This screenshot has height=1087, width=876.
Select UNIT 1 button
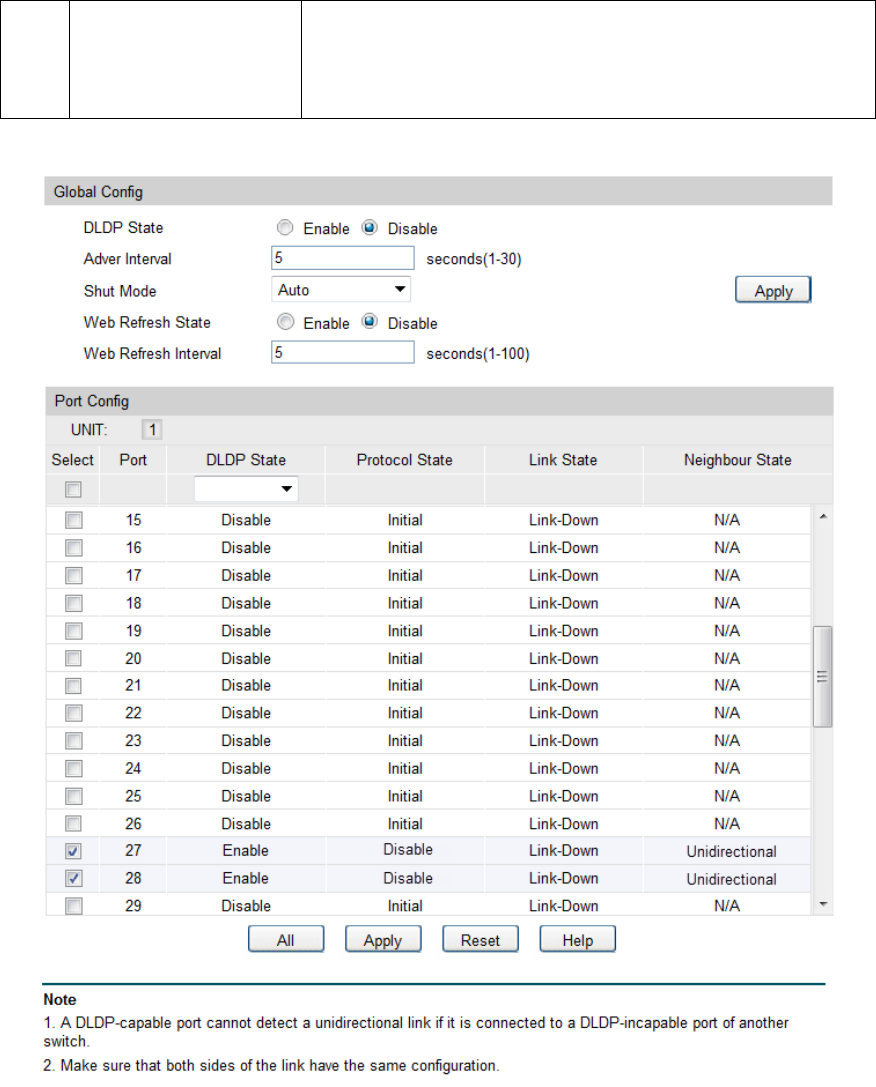152,430
